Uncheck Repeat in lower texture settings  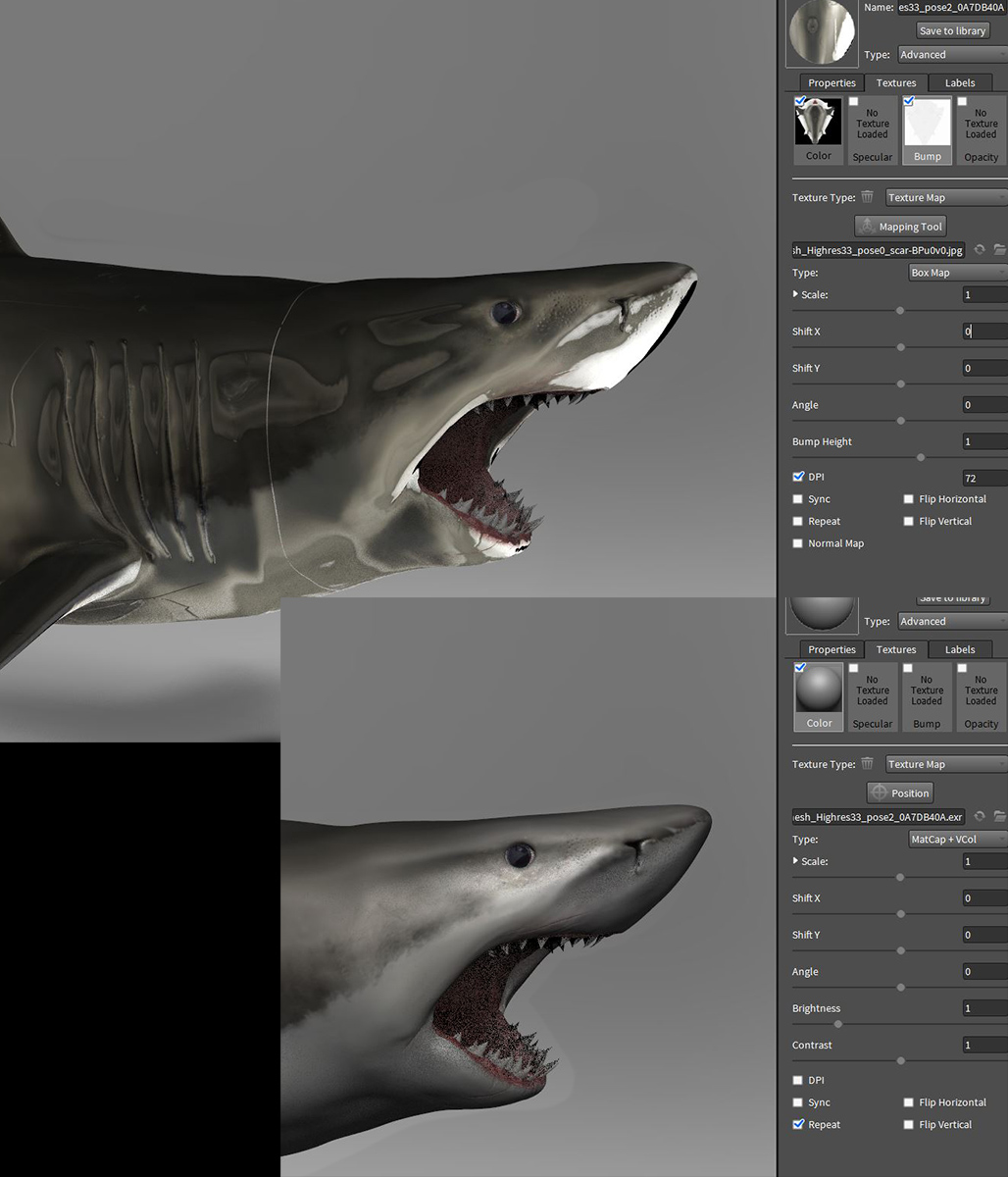(798, 1125)
